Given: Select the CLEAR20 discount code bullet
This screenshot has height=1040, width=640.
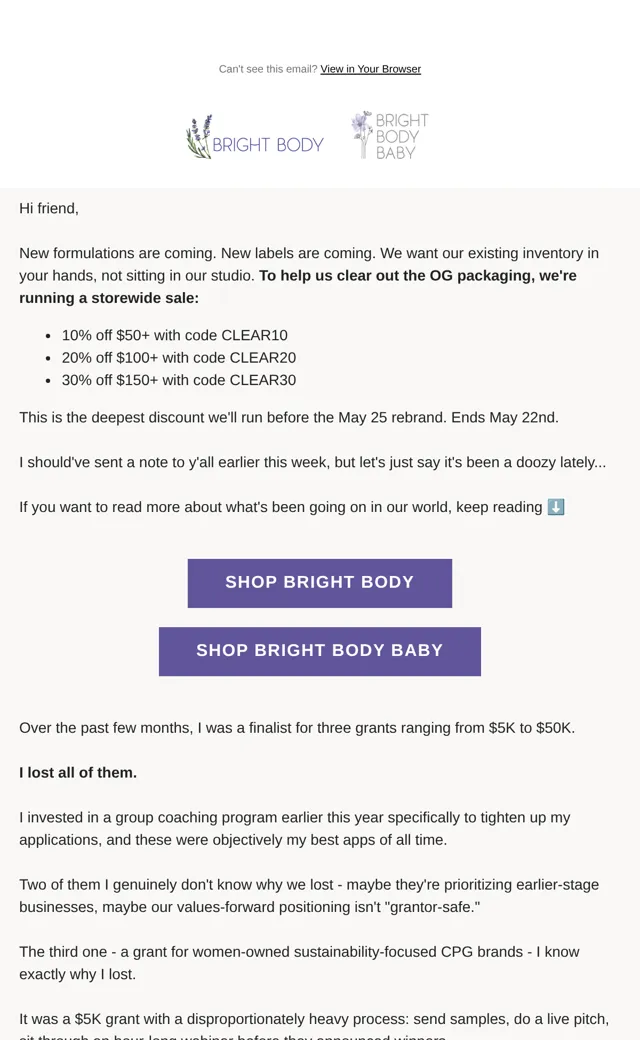Looking at the screenshot, I should coord(179,358).
